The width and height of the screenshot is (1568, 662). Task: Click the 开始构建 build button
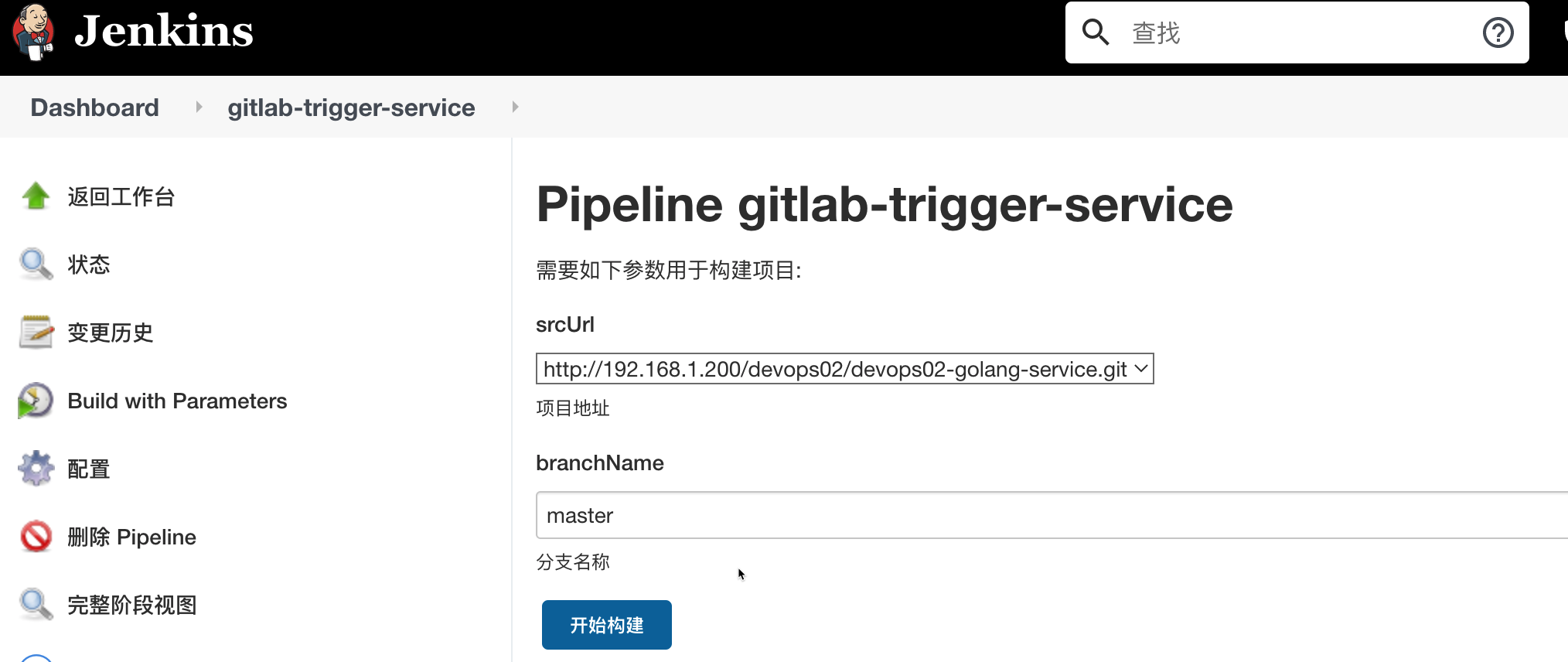(x=607, y=625)
